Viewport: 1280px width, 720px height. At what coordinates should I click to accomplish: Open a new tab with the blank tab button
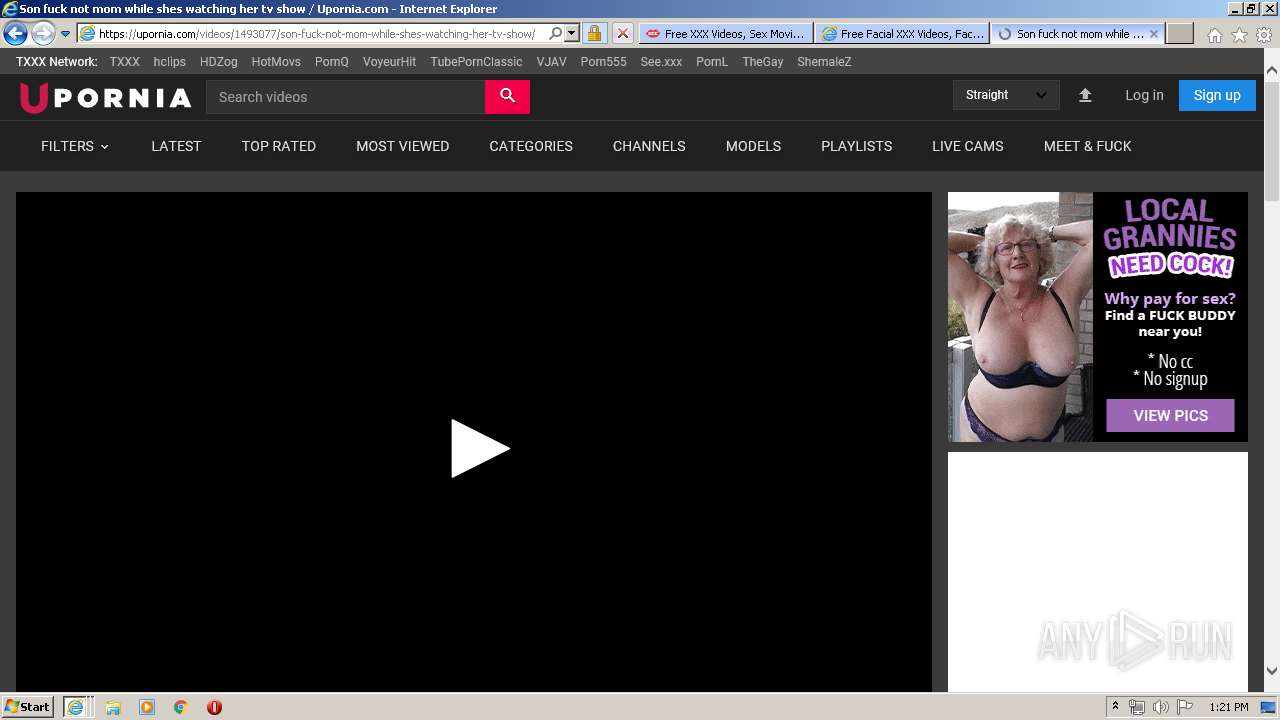pyautogui.click(x=1180, y=33)
